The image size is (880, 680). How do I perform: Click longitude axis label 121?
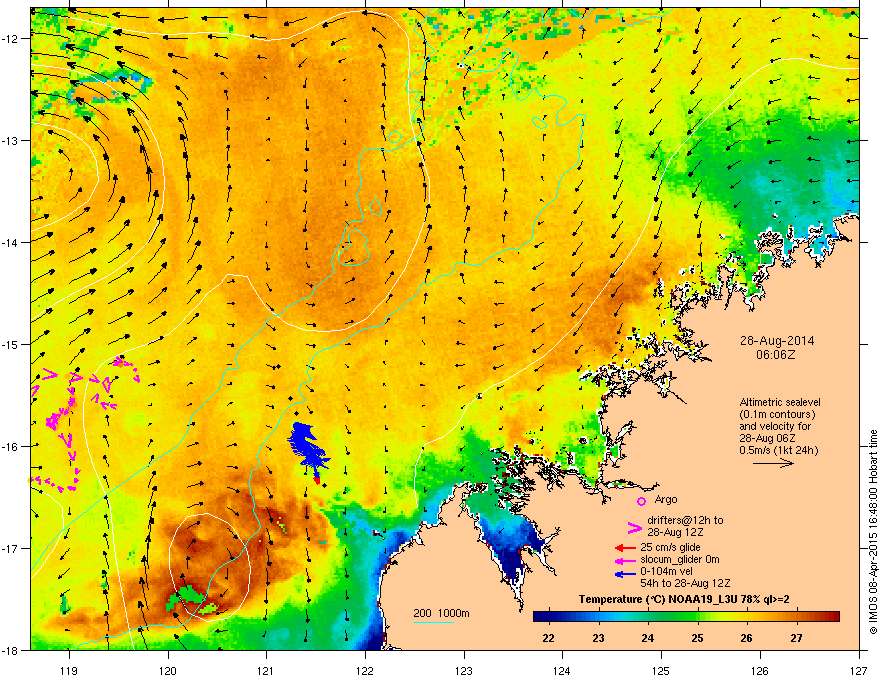click(266, 670)
